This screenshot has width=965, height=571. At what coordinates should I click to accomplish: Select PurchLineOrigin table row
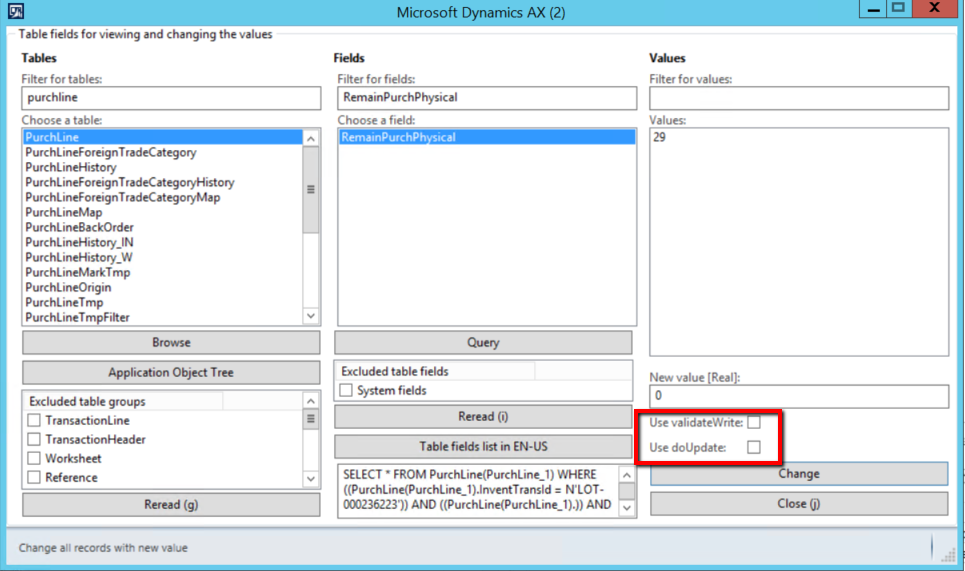[163, 287]
